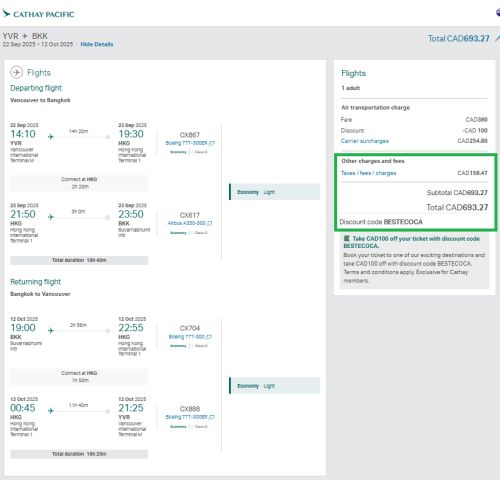Open the Taxes / fees / charges breakdown

(368, 173)
